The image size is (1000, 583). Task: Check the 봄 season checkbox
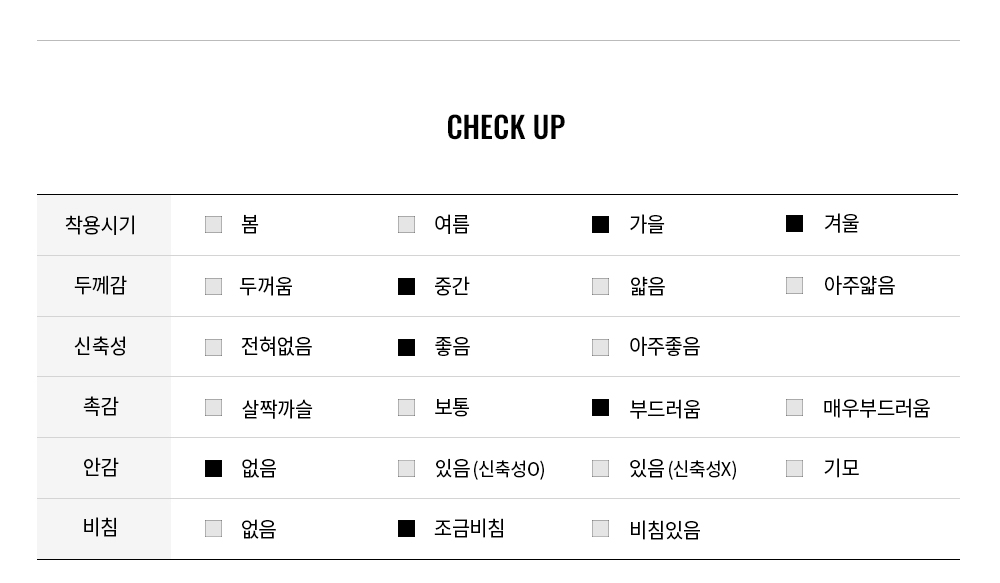[213, 225]
